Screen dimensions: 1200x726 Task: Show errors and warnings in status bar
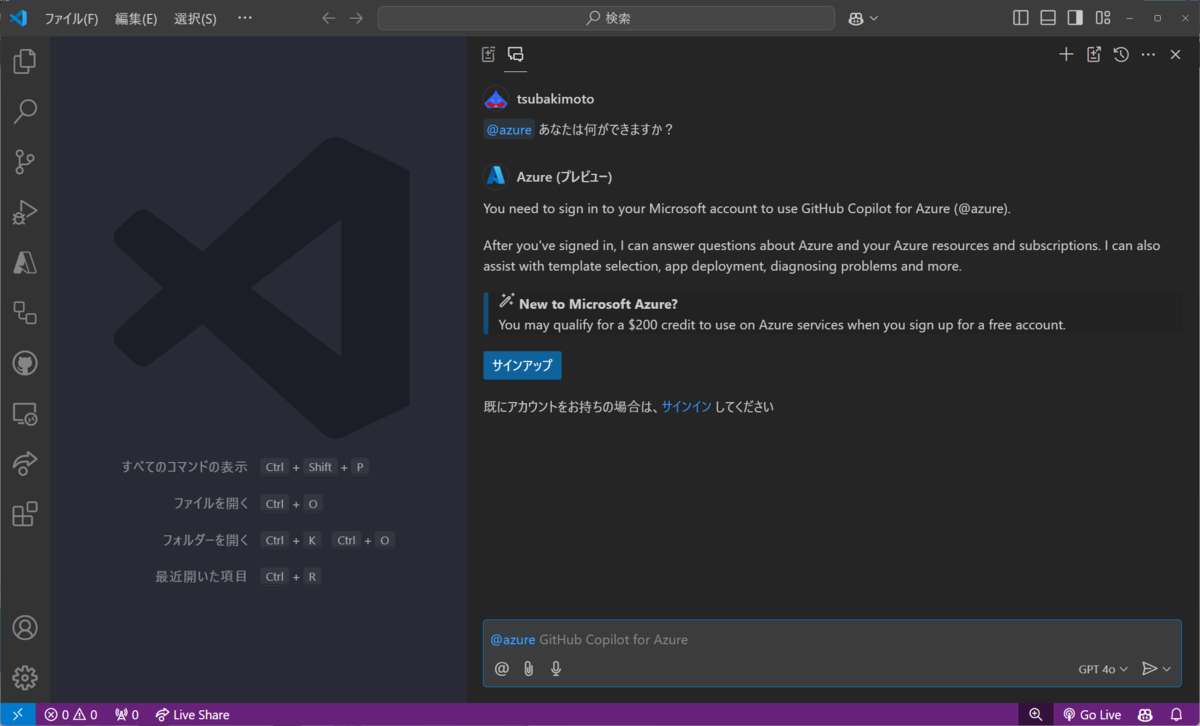click(71, 715)
